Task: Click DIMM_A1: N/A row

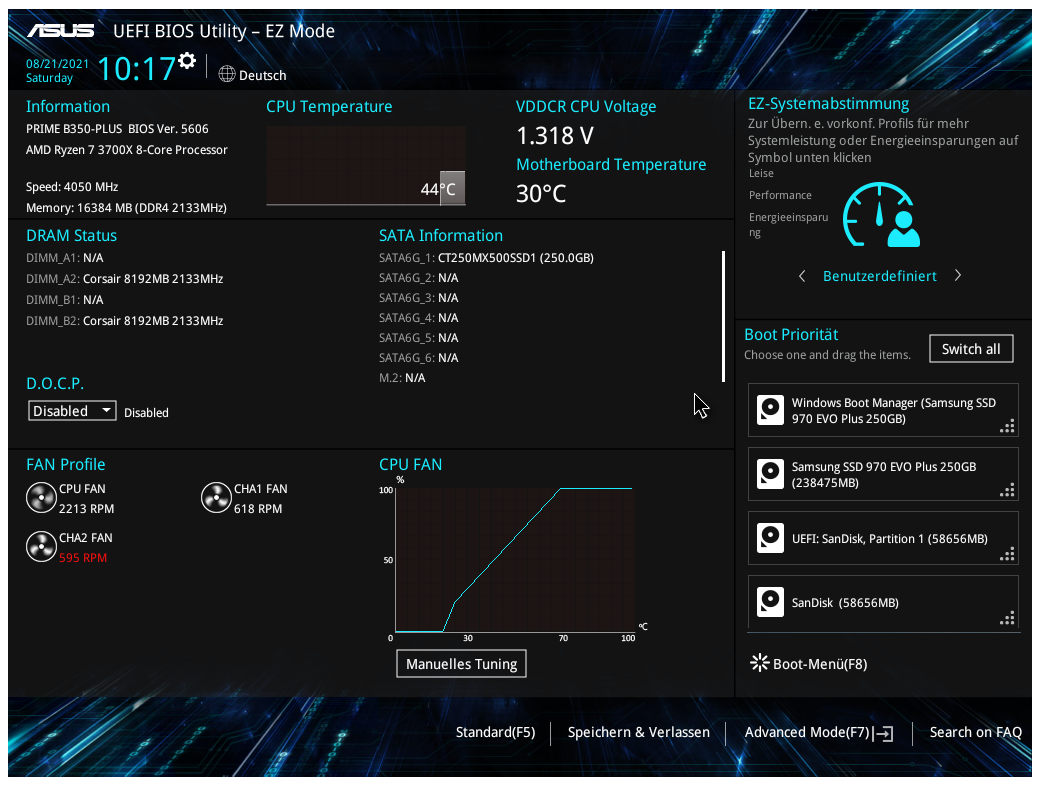Action: pyautogui.click(x=64, y=258)
